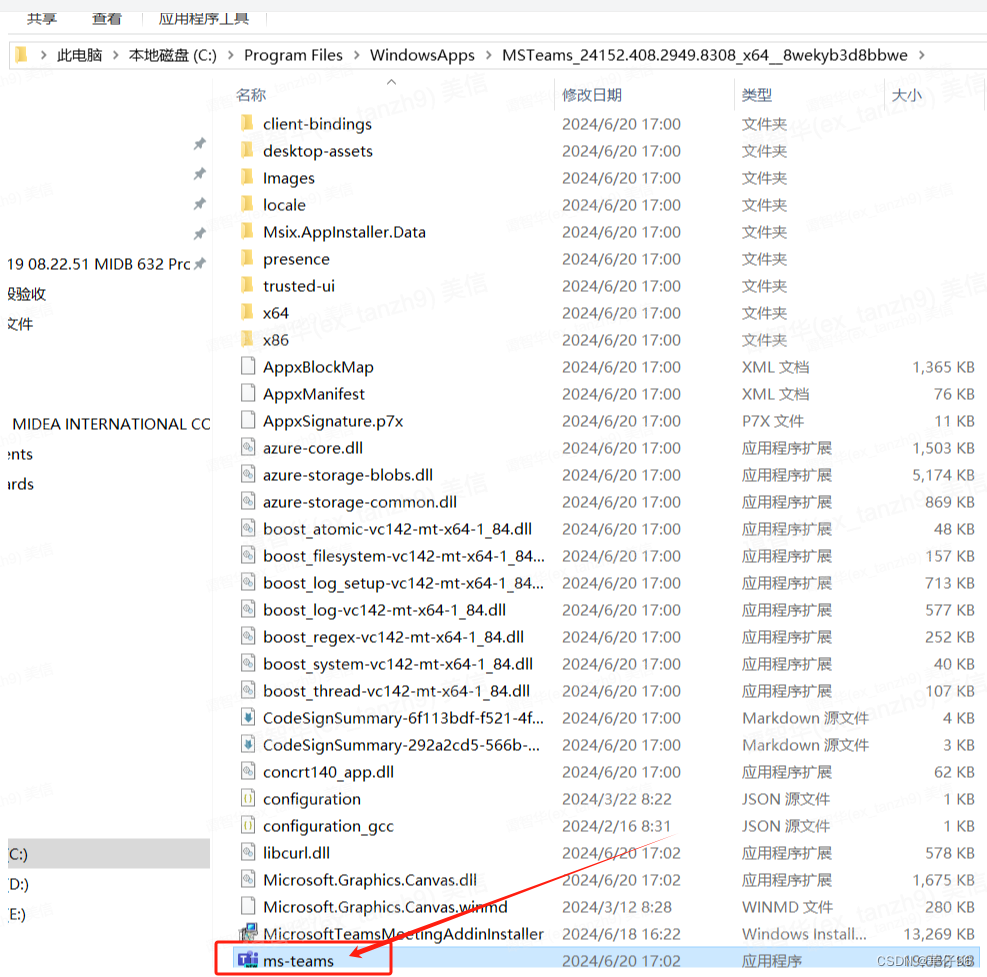Click the azure-core.dll file icon

tap(248, 448)
